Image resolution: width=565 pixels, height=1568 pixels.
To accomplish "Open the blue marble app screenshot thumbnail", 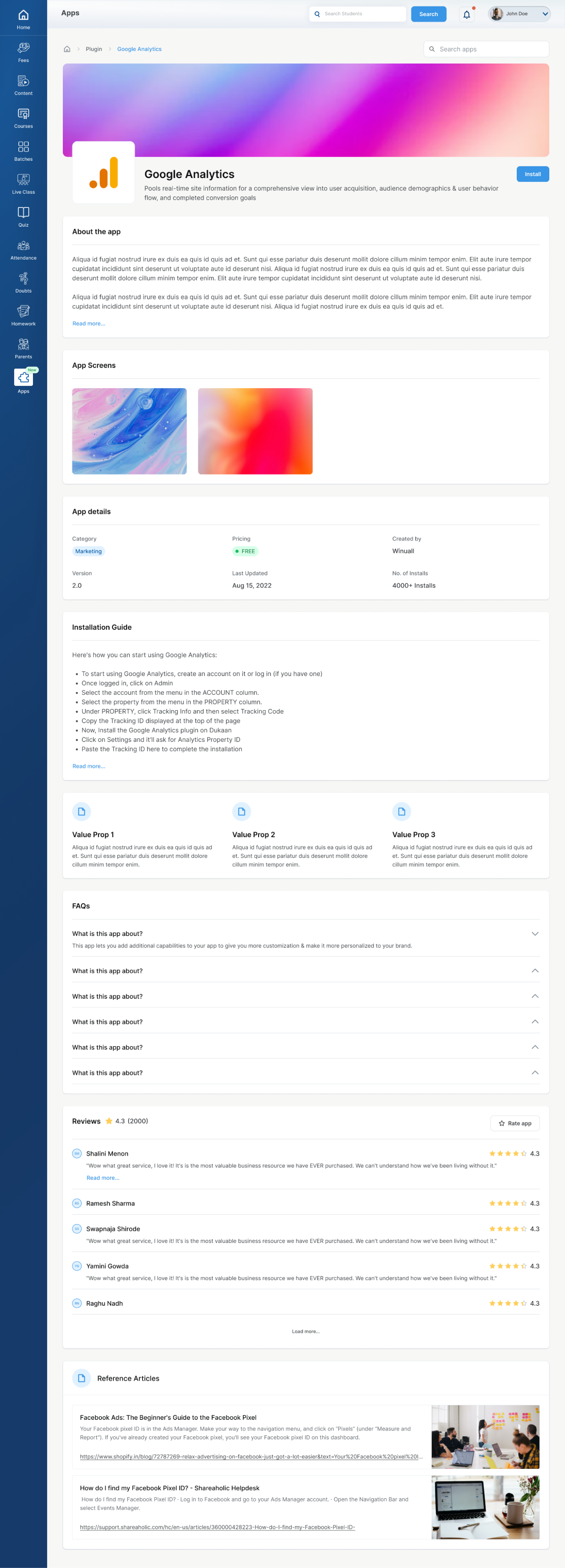I will coord(130,431).
